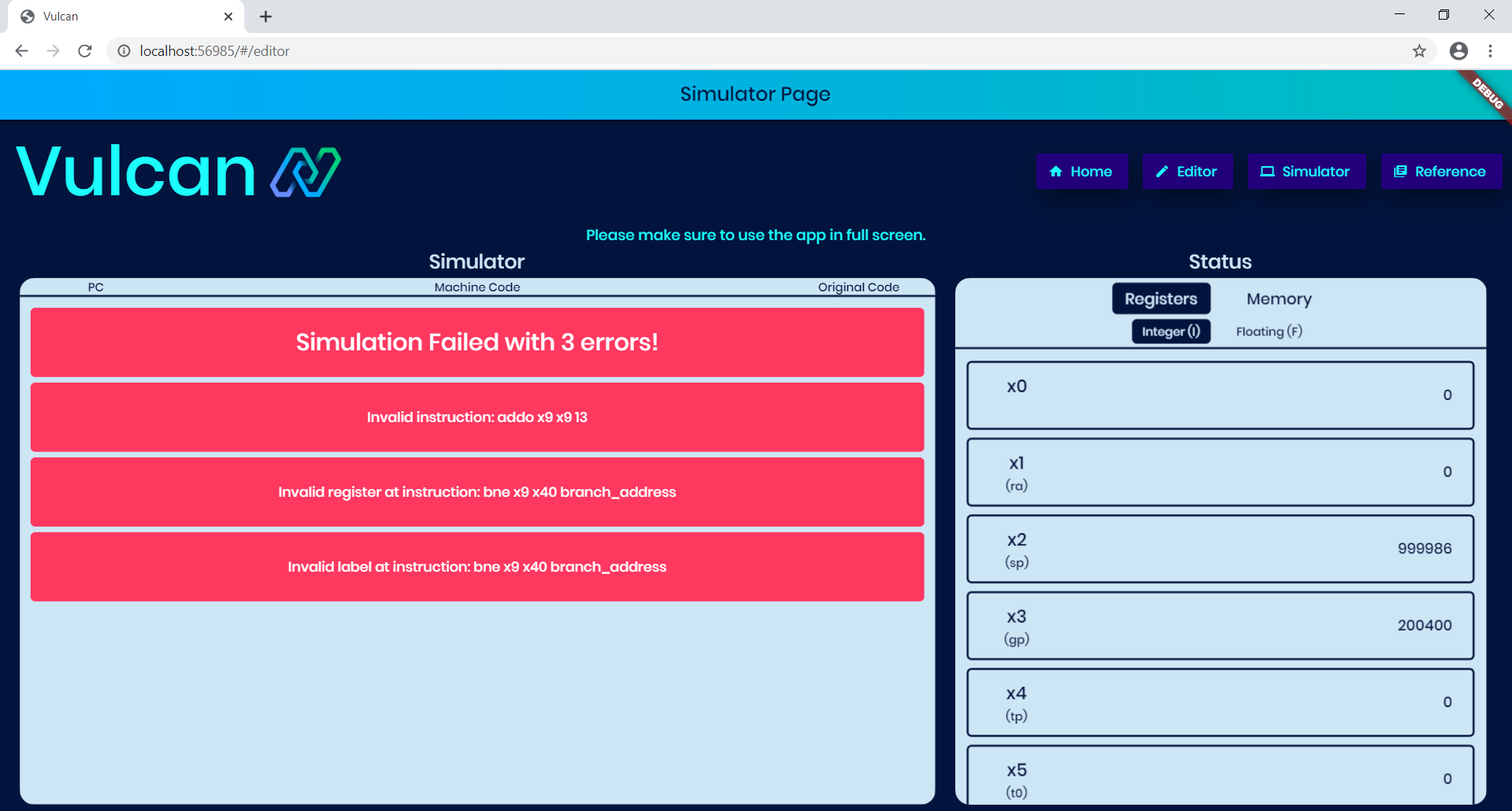Close the Vulcan browser tab

(x=228, y=17)
